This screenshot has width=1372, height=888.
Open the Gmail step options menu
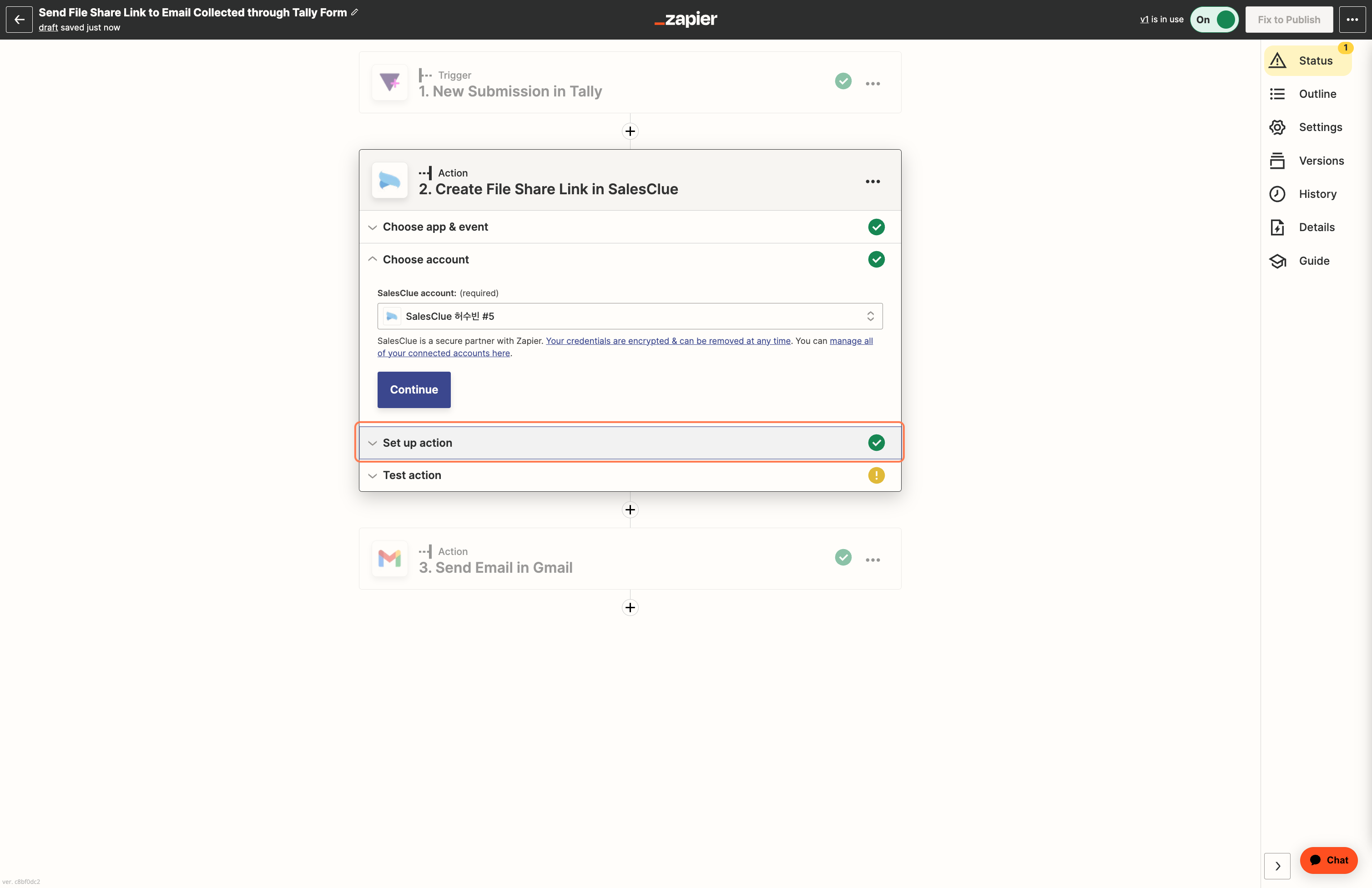(x=873, y=560)
